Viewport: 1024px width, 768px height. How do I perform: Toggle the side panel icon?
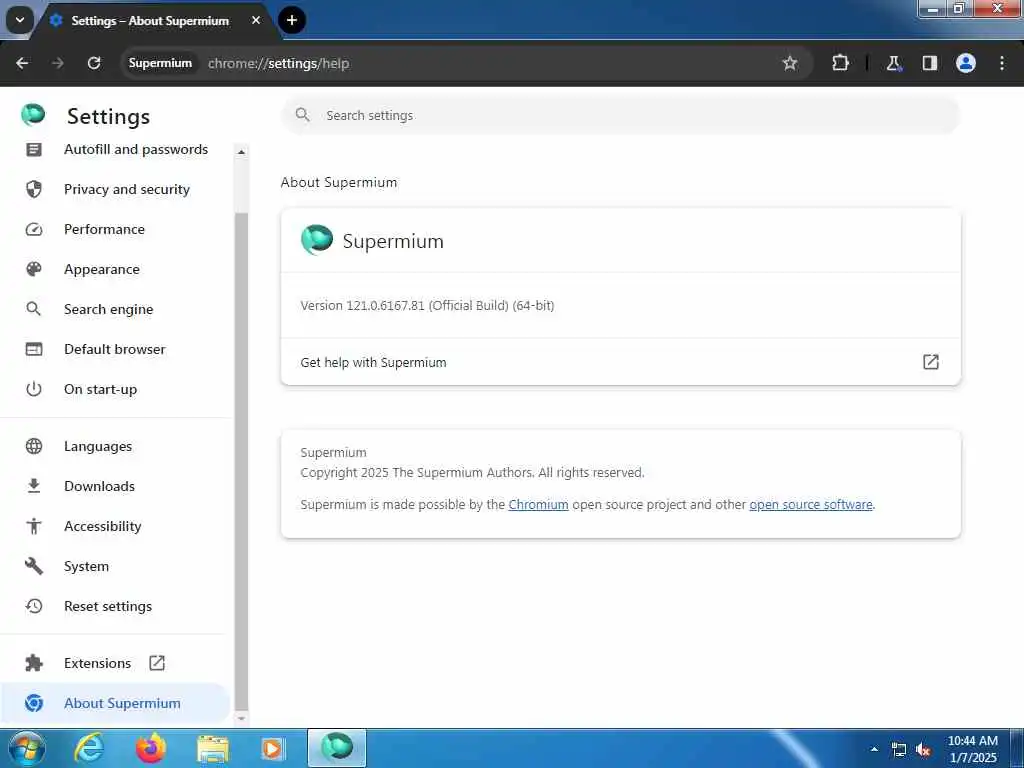click(930, 63)
